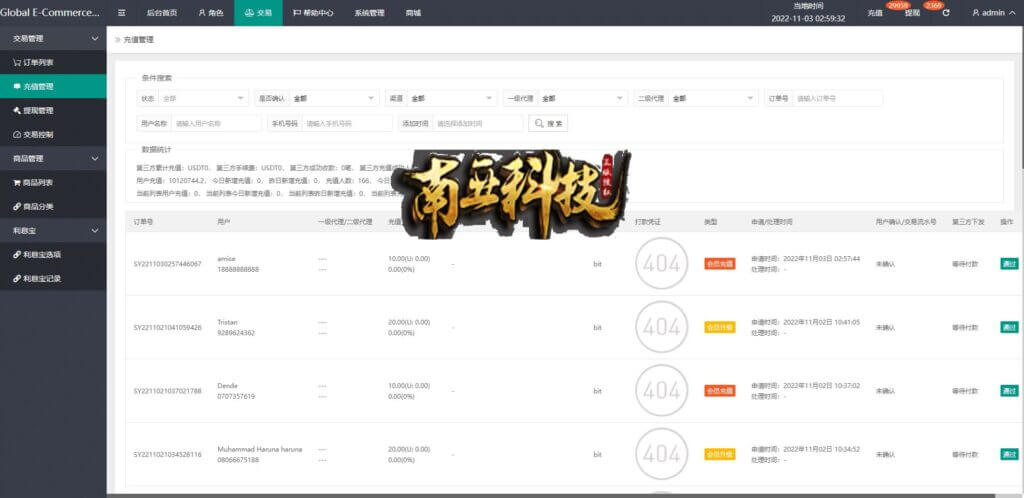Open 404 payment proof for Muhammad Haruna
Viewport: 1024px width, 498px height.
point(662,454)
